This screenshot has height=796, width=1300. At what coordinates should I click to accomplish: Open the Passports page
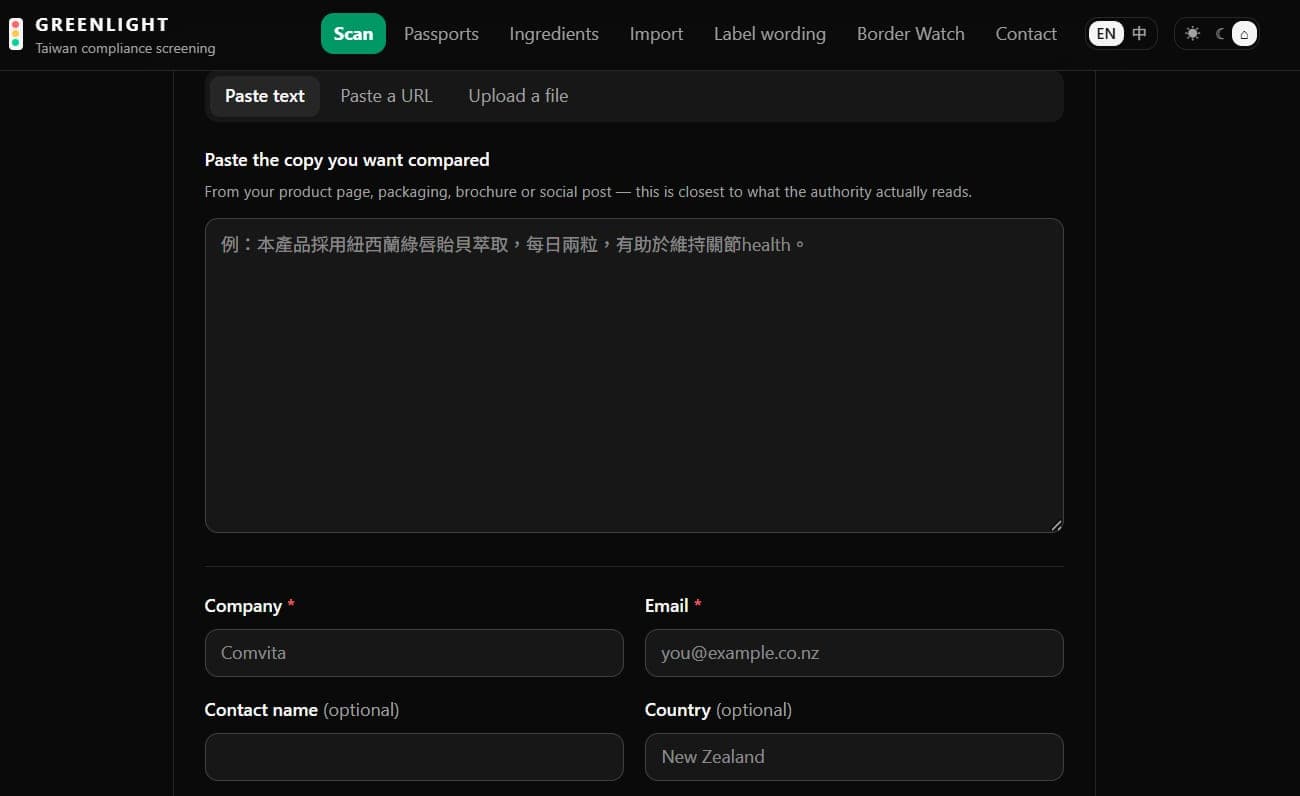click(x=441, y=34)
